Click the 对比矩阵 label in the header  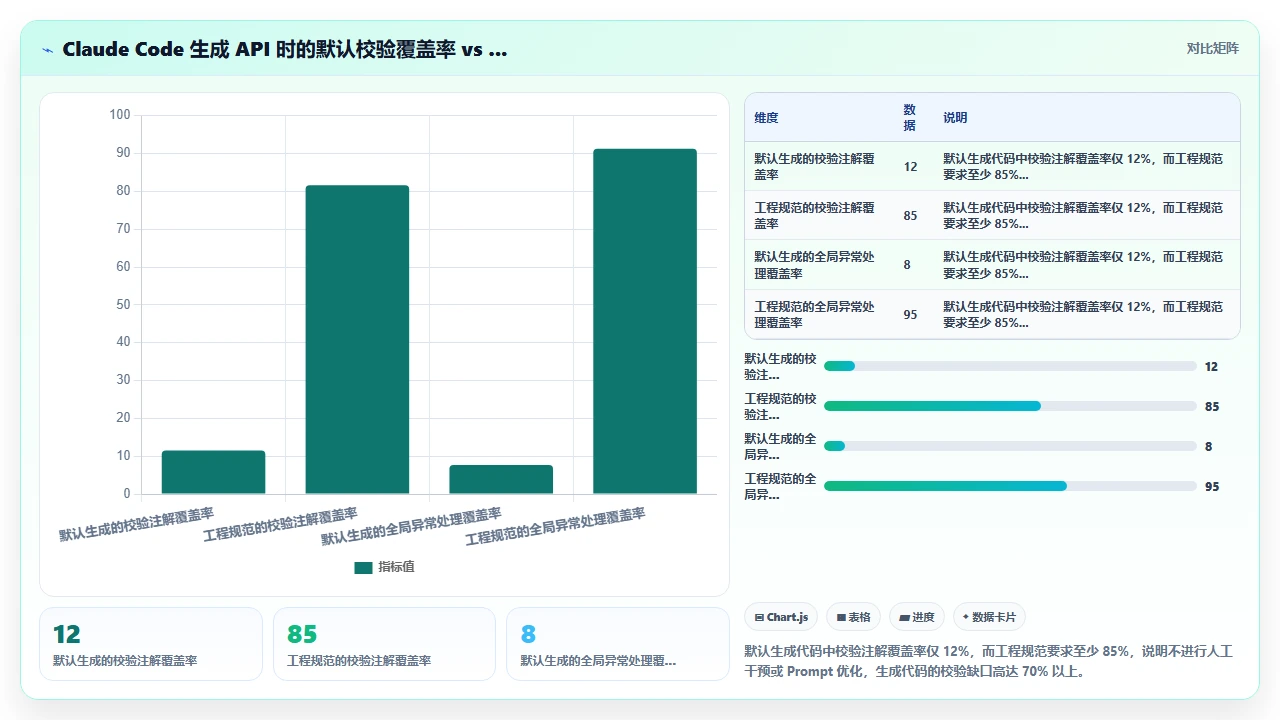(x=1212, y=48)
